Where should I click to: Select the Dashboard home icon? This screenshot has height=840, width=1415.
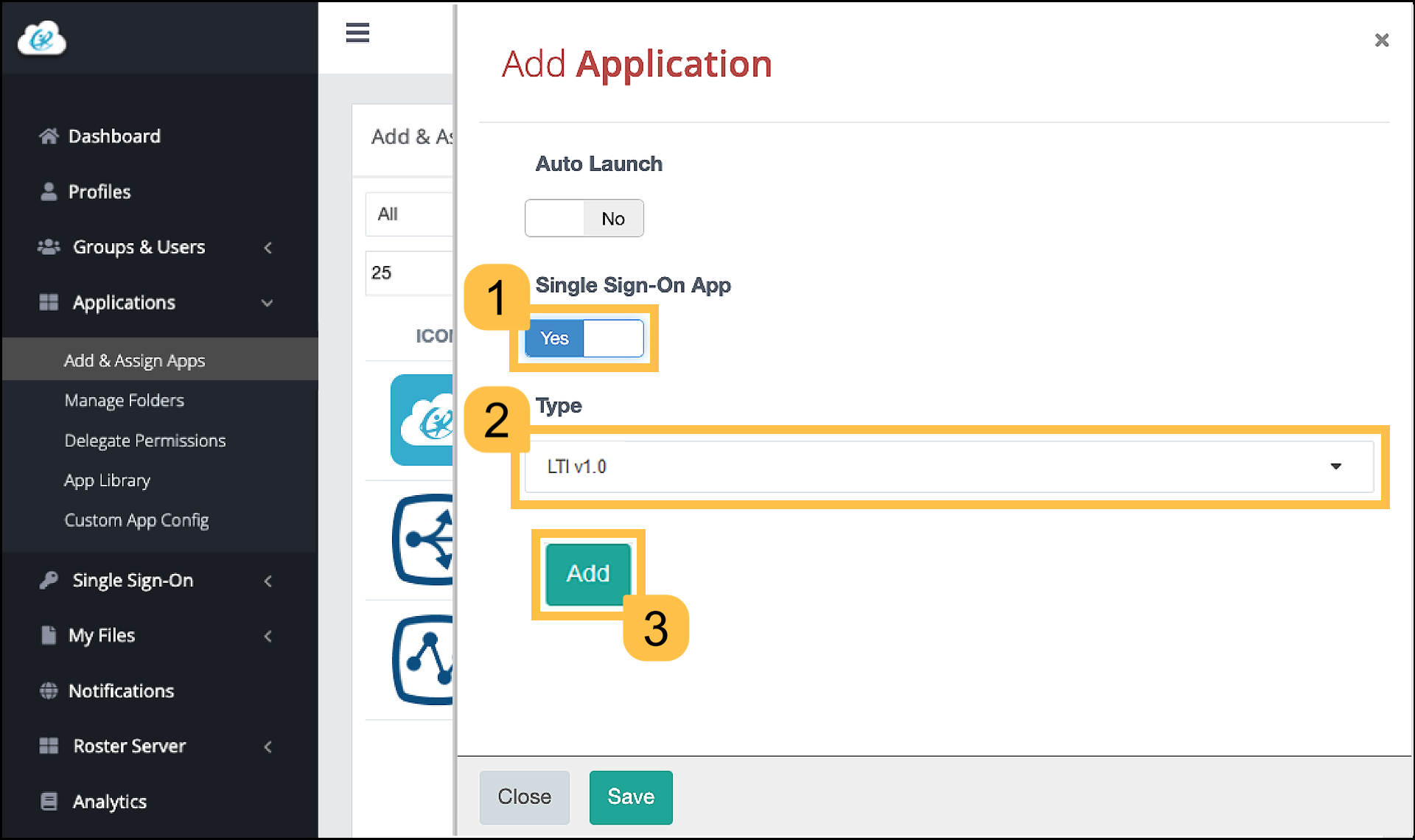[49, 136]
